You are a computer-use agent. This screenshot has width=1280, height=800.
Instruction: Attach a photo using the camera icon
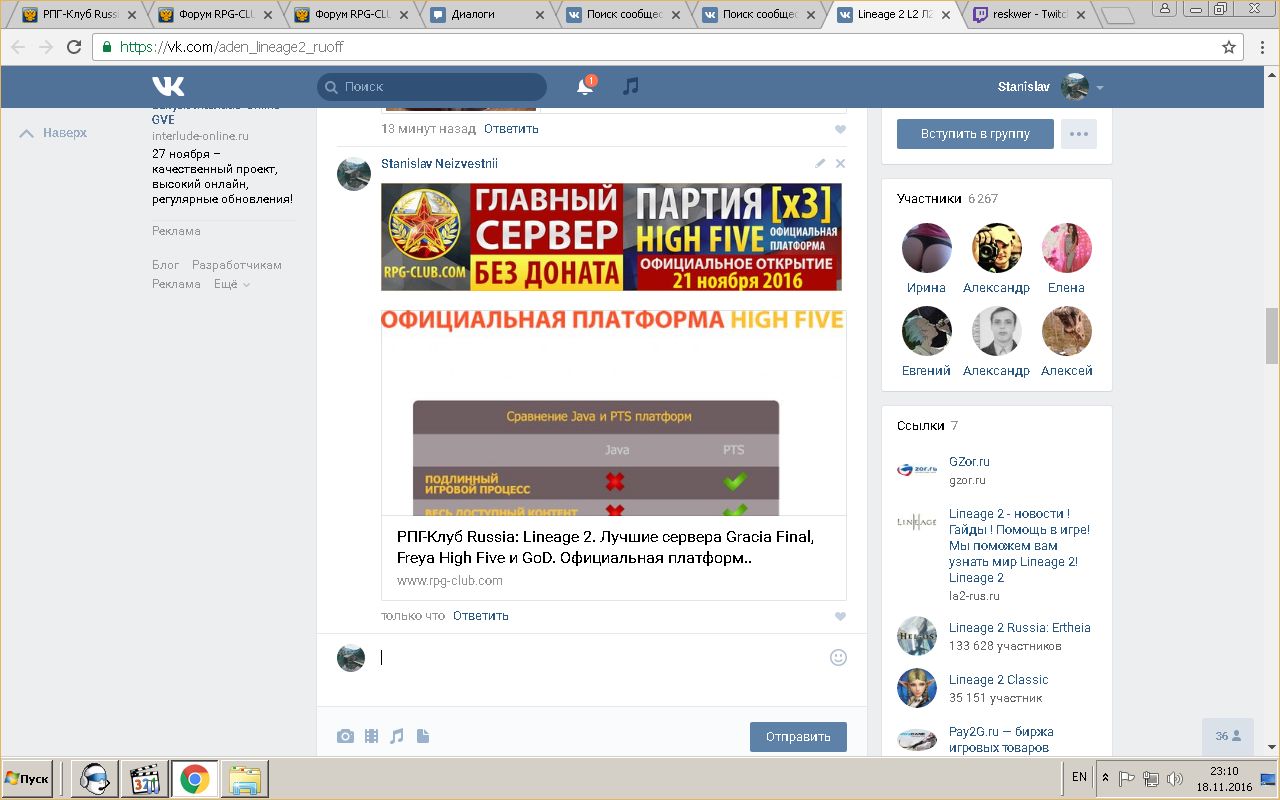pos(345,737)
